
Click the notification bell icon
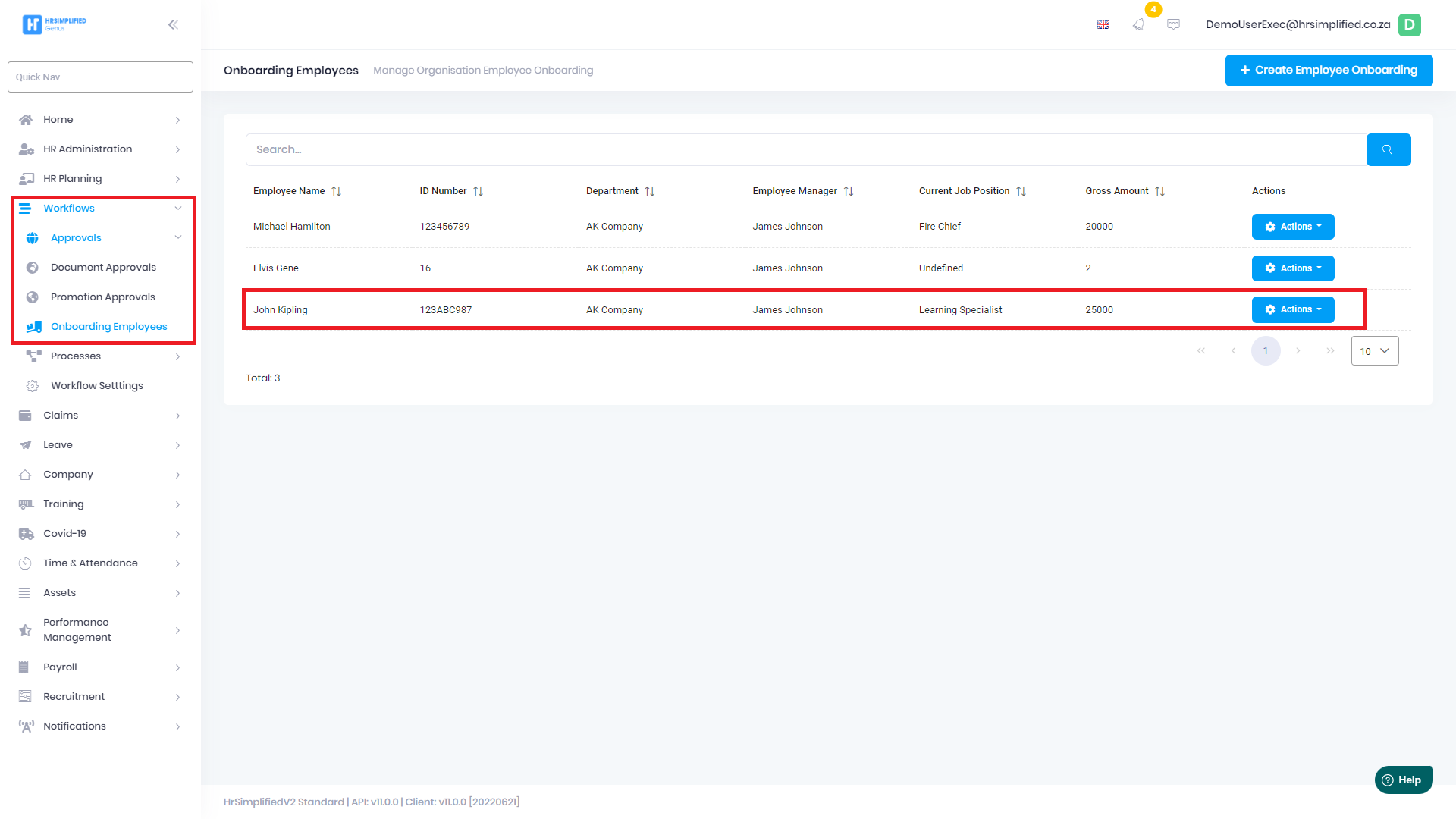tap(1138, 24)
